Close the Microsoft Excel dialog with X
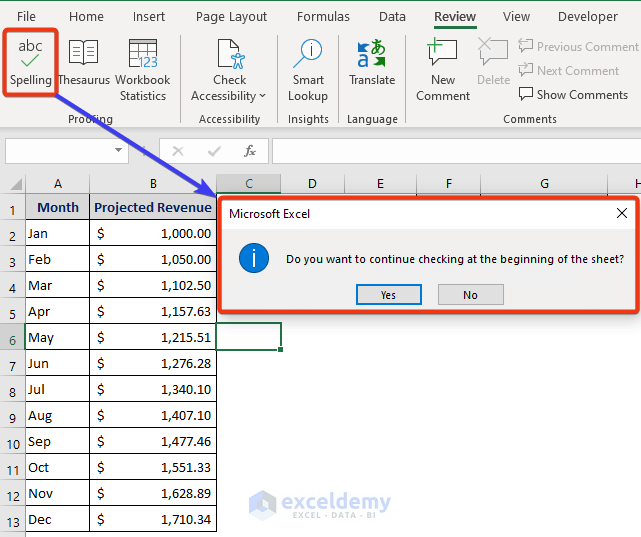Screen dimensions: 641x537 622,213
